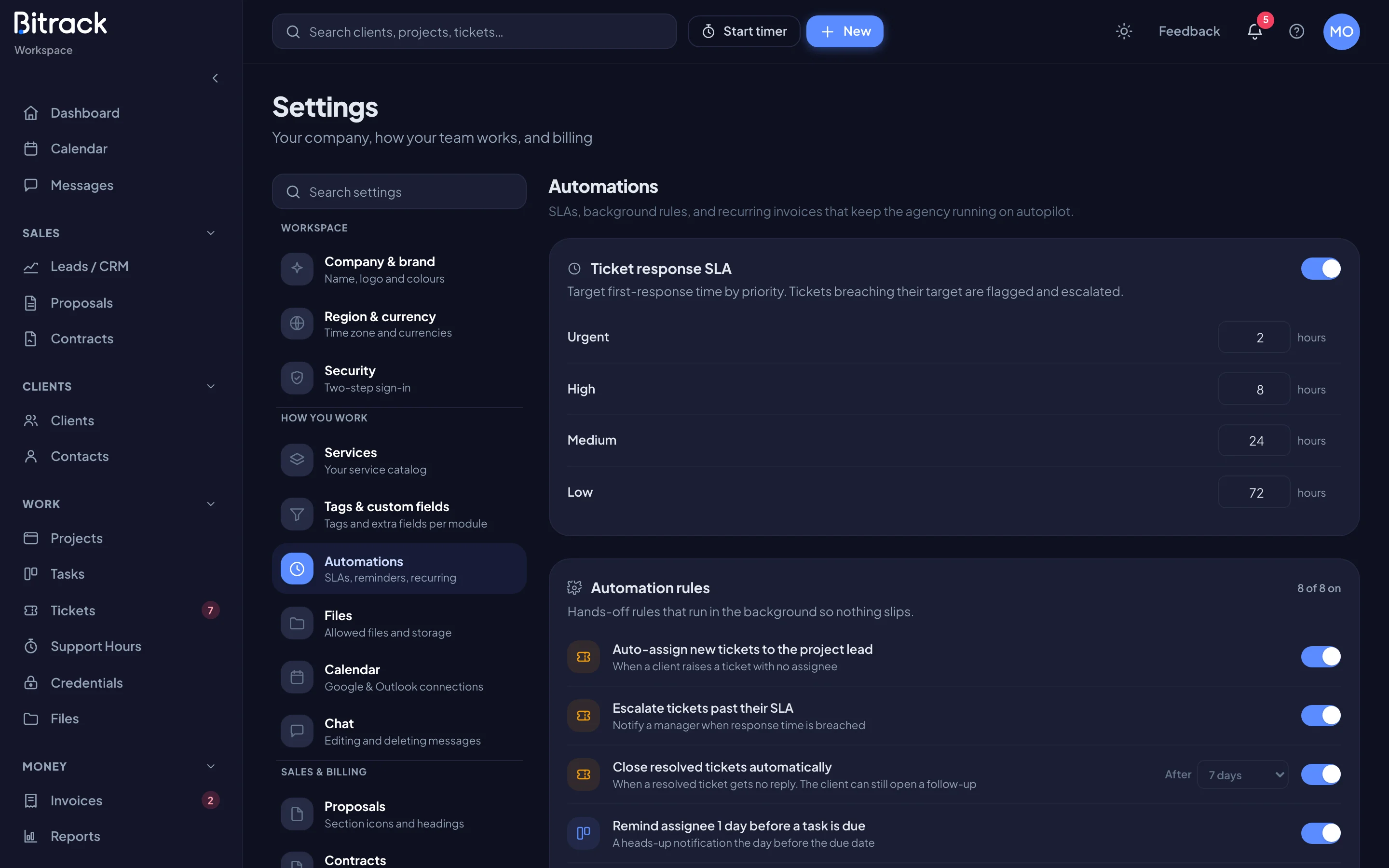Toggle Escalate tickets past their SLA
1389x868 pixels.
point(1320,715)
